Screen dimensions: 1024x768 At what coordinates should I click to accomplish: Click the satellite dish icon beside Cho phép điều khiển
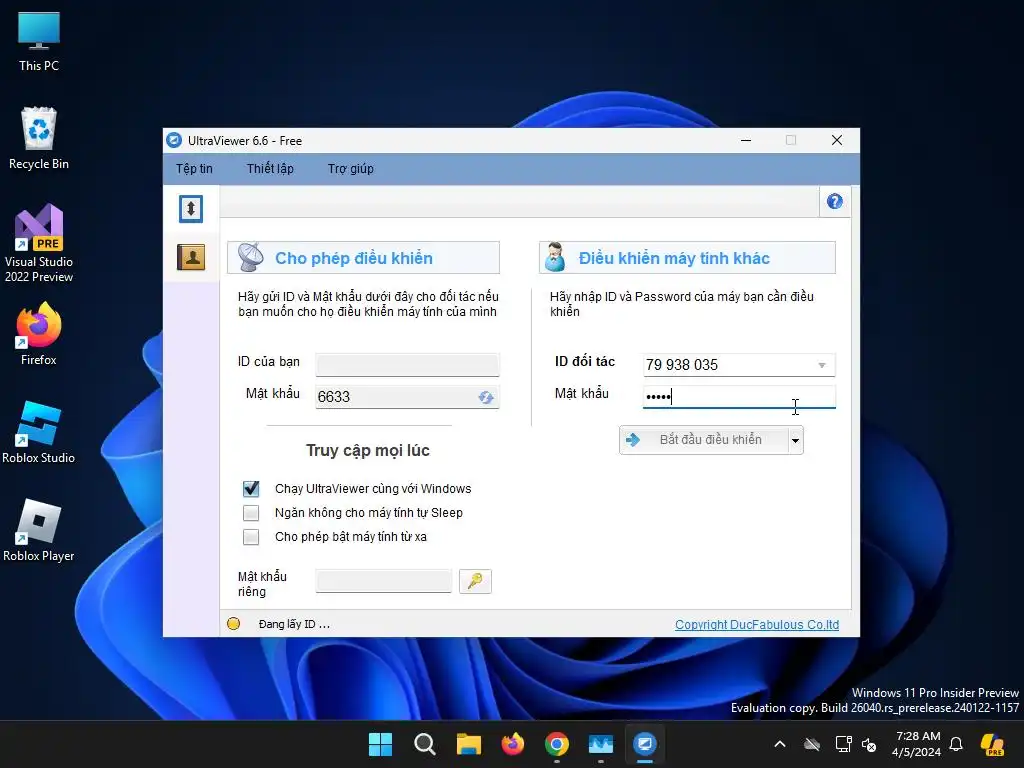click(250, 257)
